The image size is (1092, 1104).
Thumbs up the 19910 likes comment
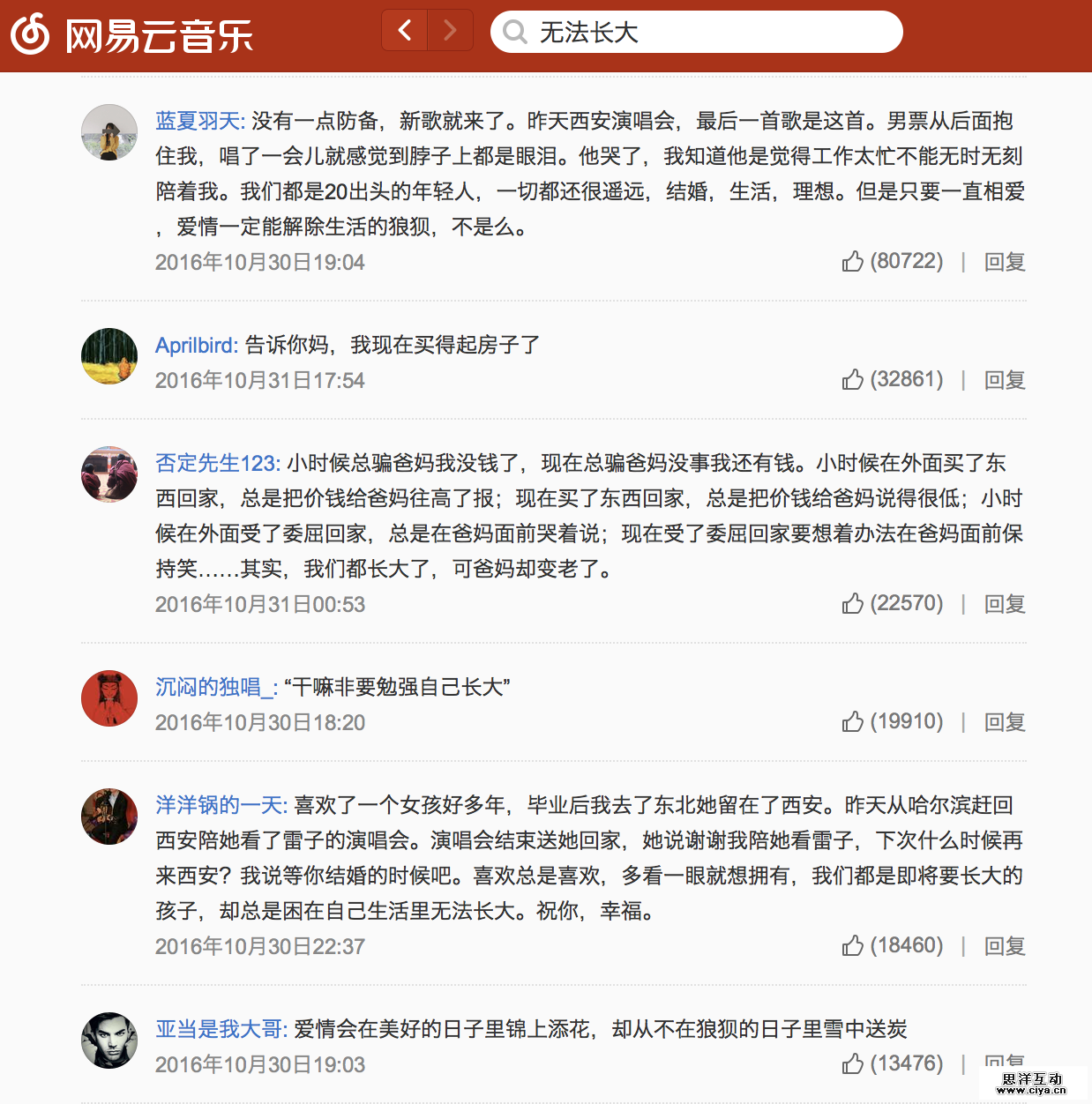click(x=852, y=721)
